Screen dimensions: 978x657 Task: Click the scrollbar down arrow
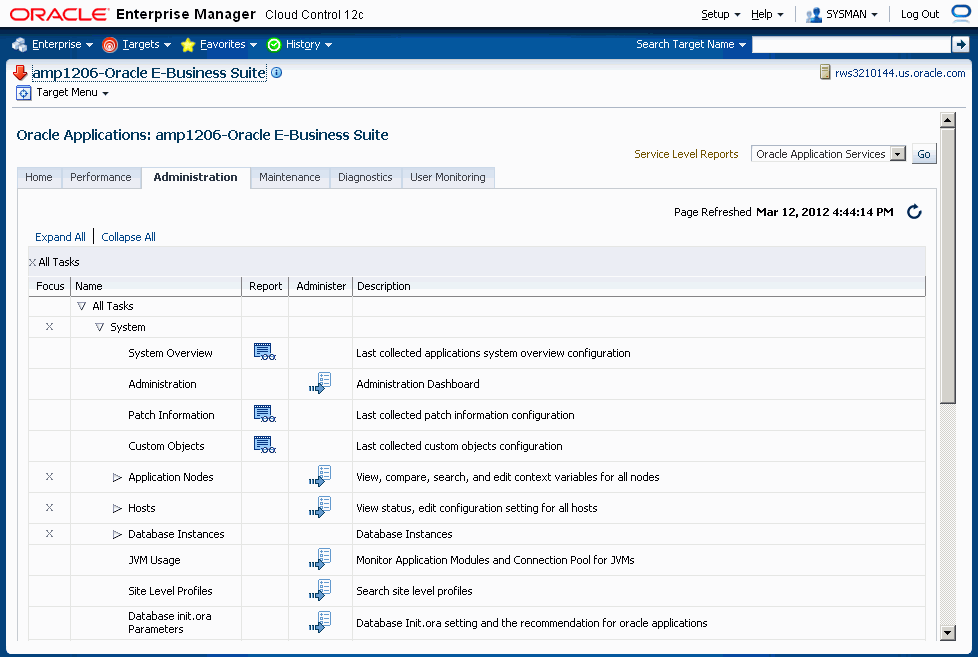click(947, 633)
